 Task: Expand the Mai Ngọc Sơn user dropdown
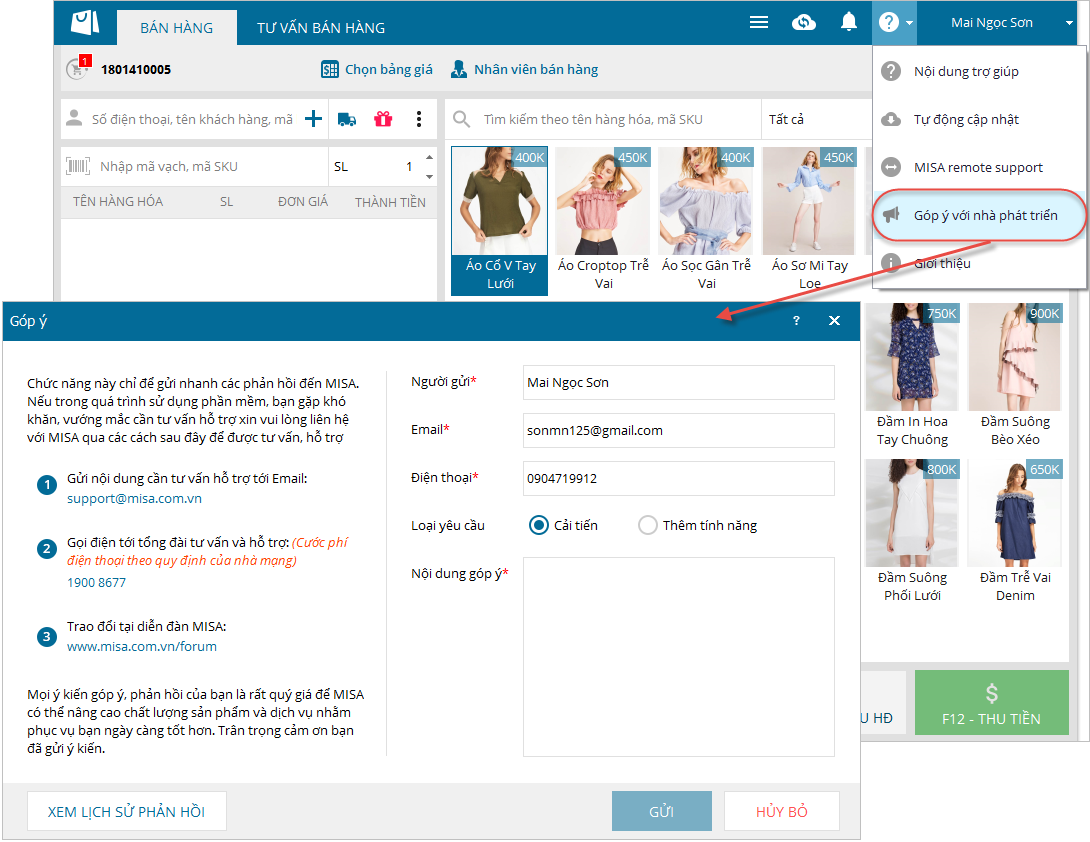[x=1069, y=23]
